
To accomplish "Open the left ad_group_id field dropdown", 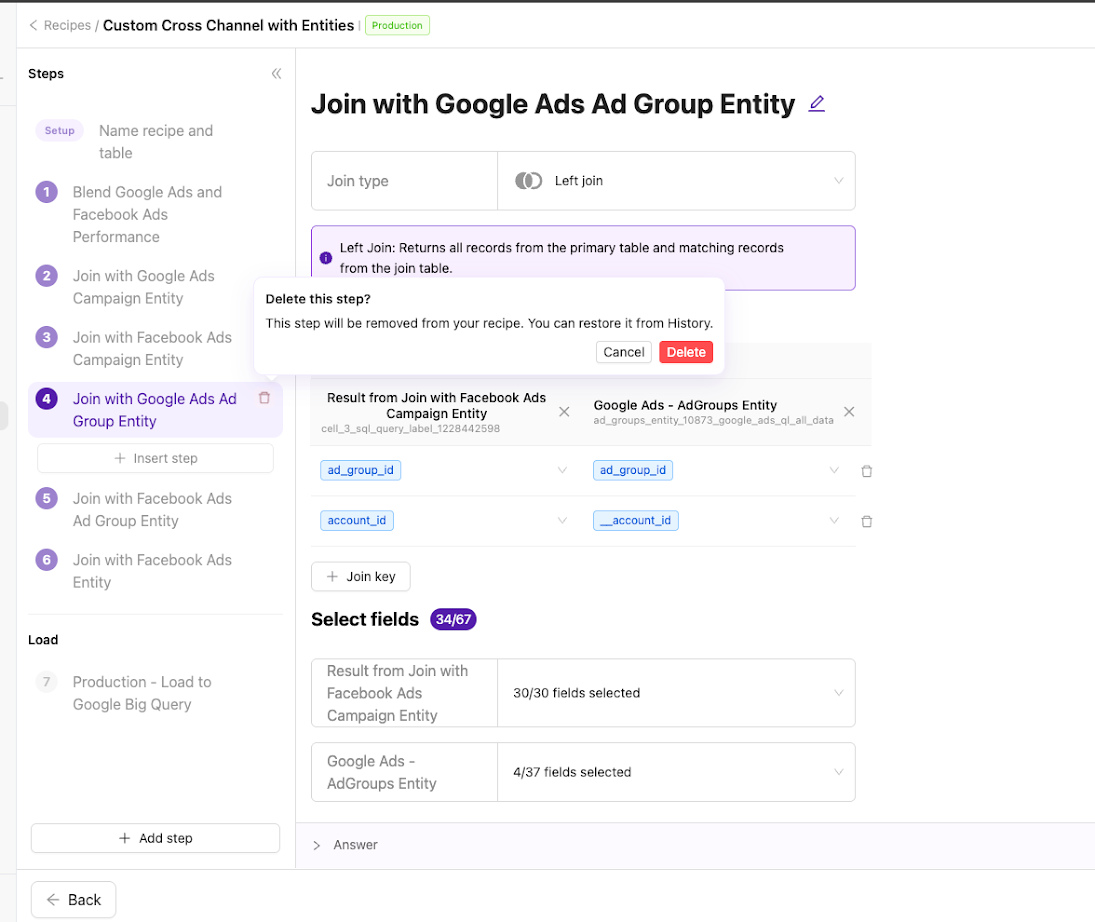I will [562, 470].
